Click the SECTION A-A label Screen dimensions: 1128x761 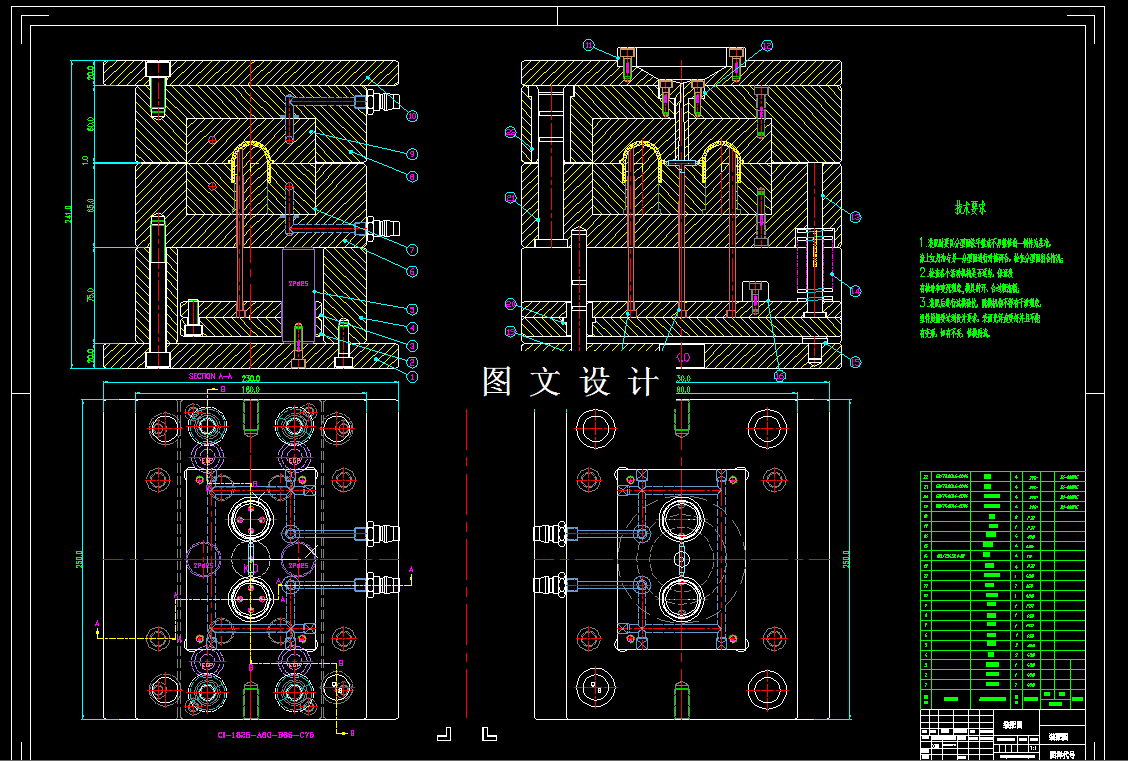click(211, 376)
